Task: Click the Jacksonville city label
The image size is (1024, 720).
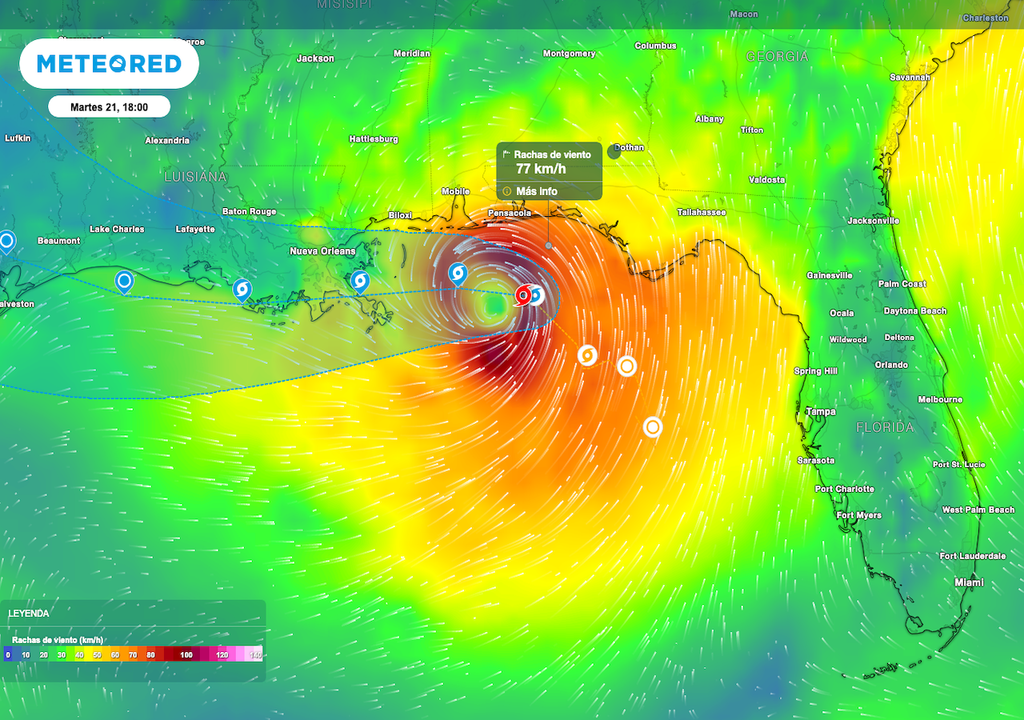Action: [873, 221]
